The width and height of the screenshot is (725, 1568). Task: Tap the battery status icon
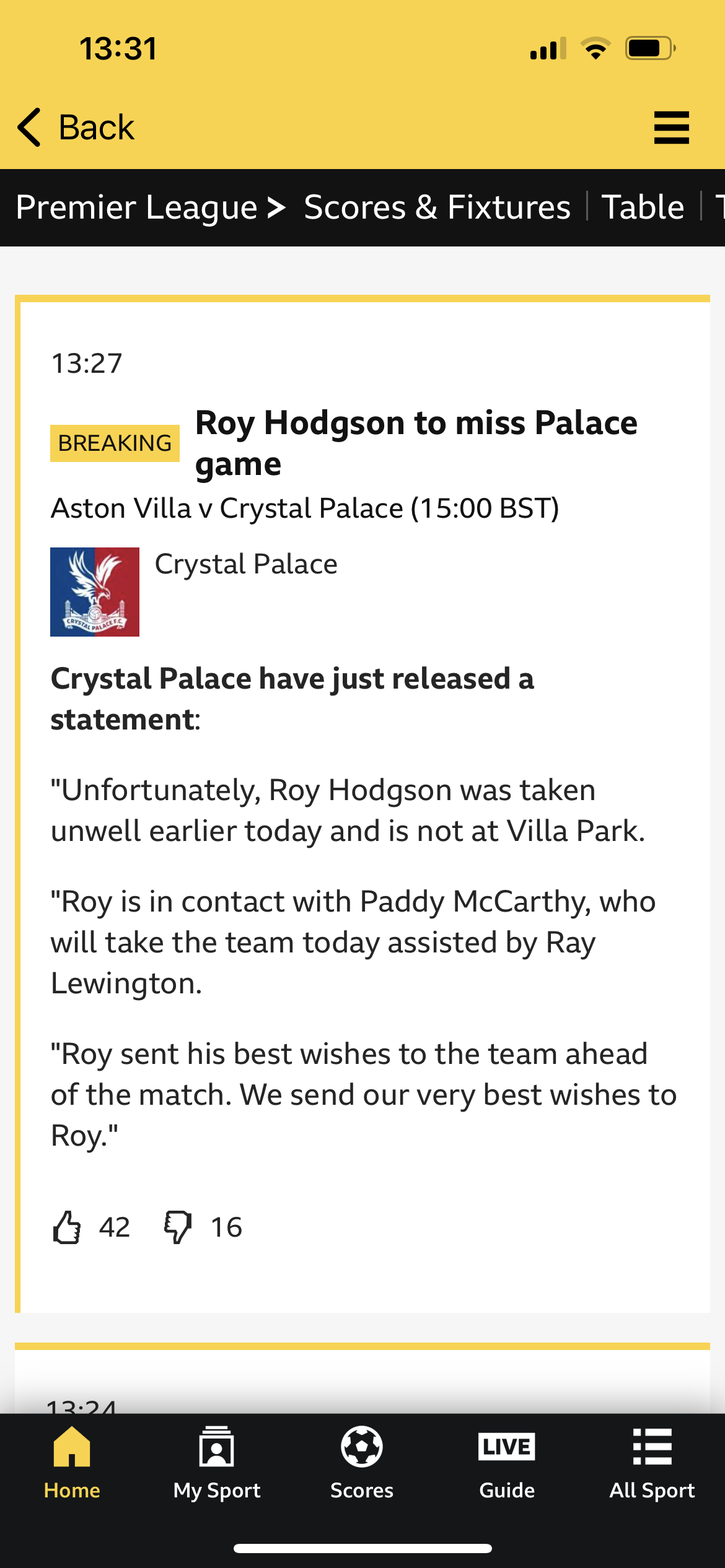pyautogui.click(x=649, y=48)
